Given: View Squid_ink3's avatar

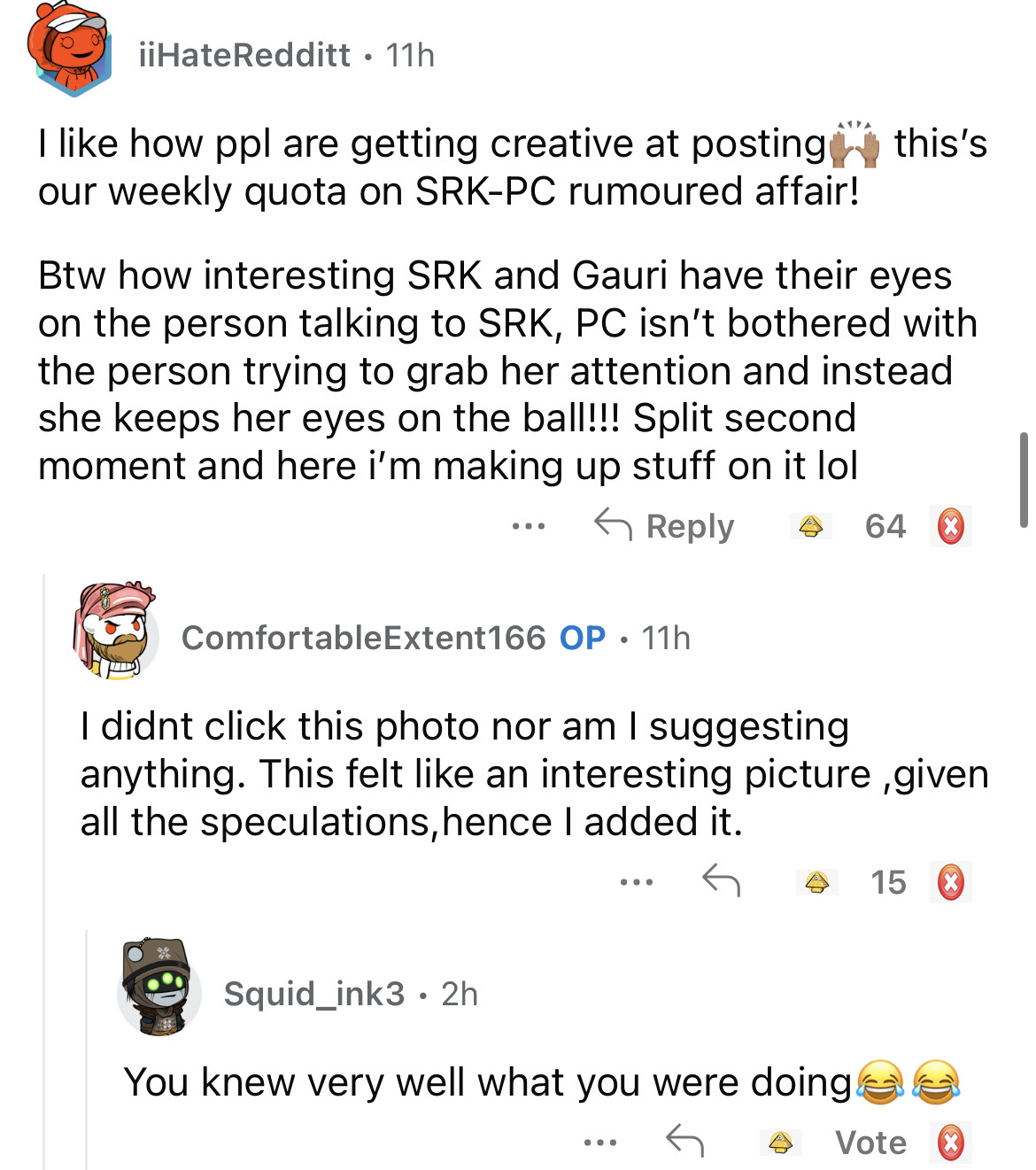Looking at the screenshot, I should (159, 988).
